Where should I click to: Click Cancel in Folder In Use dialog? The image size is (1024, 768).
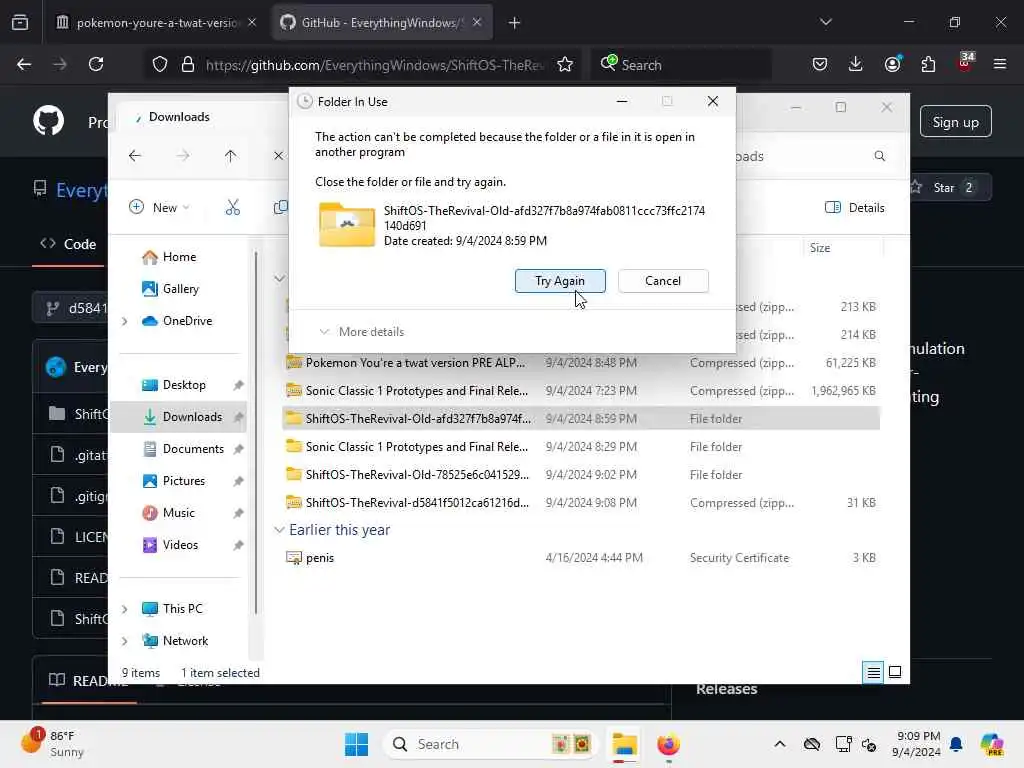[663, 281]
